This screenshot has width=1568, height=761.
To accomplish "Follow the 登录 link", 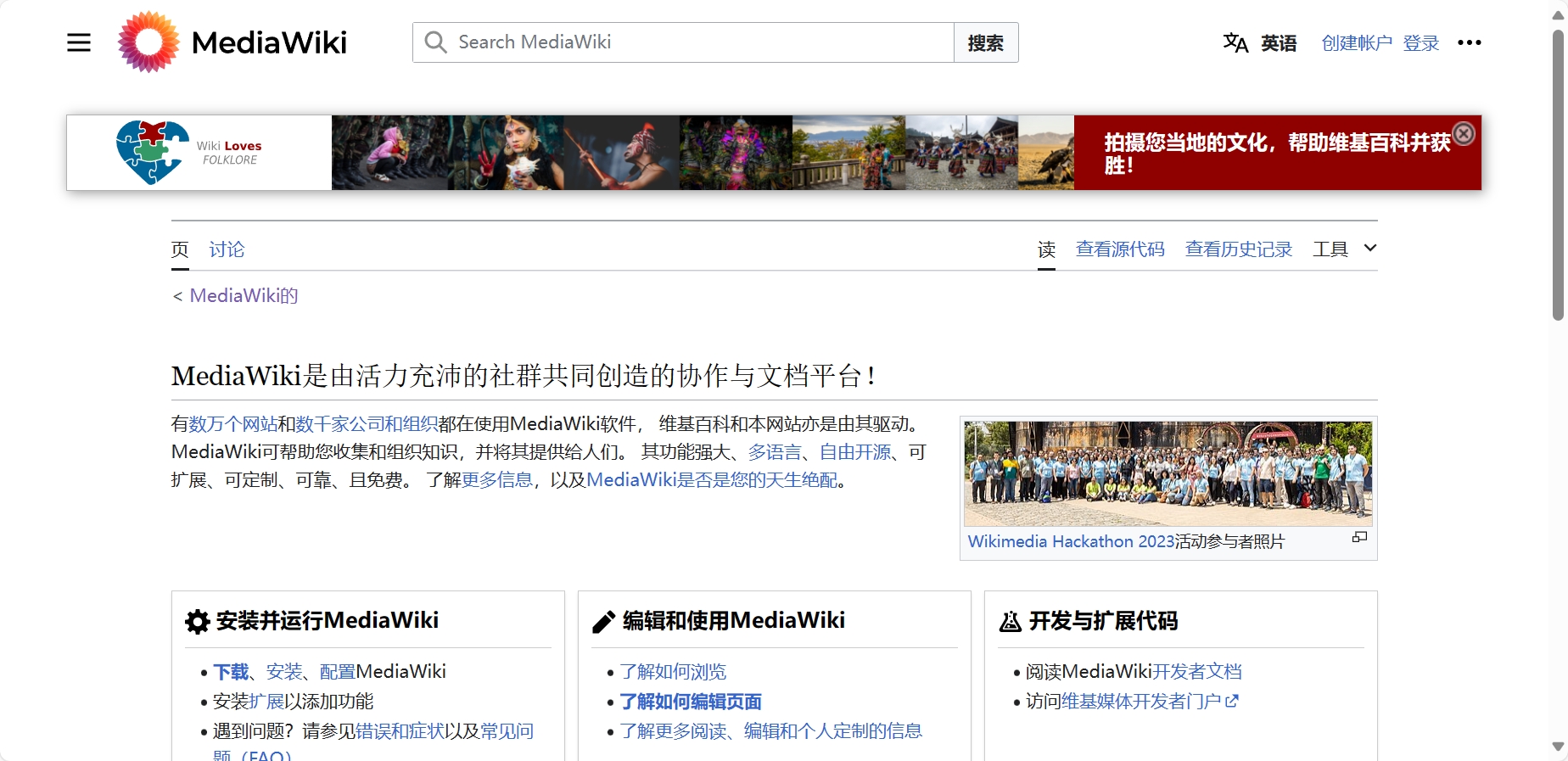I will [1421, 43].
